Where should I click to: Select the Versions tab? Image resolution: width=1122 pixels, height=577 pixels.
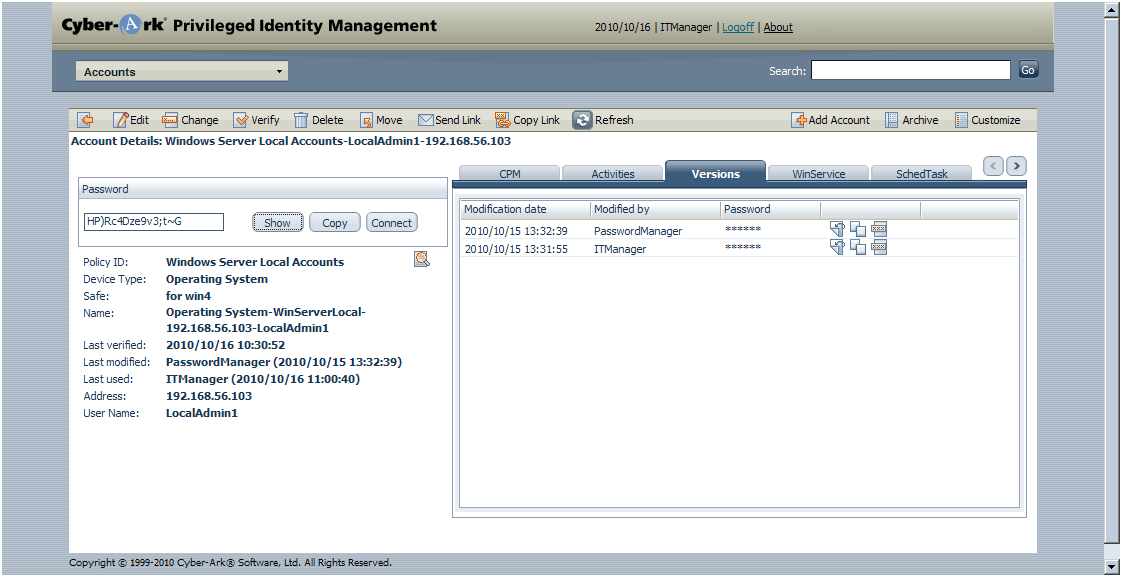[x=716, y=173]
